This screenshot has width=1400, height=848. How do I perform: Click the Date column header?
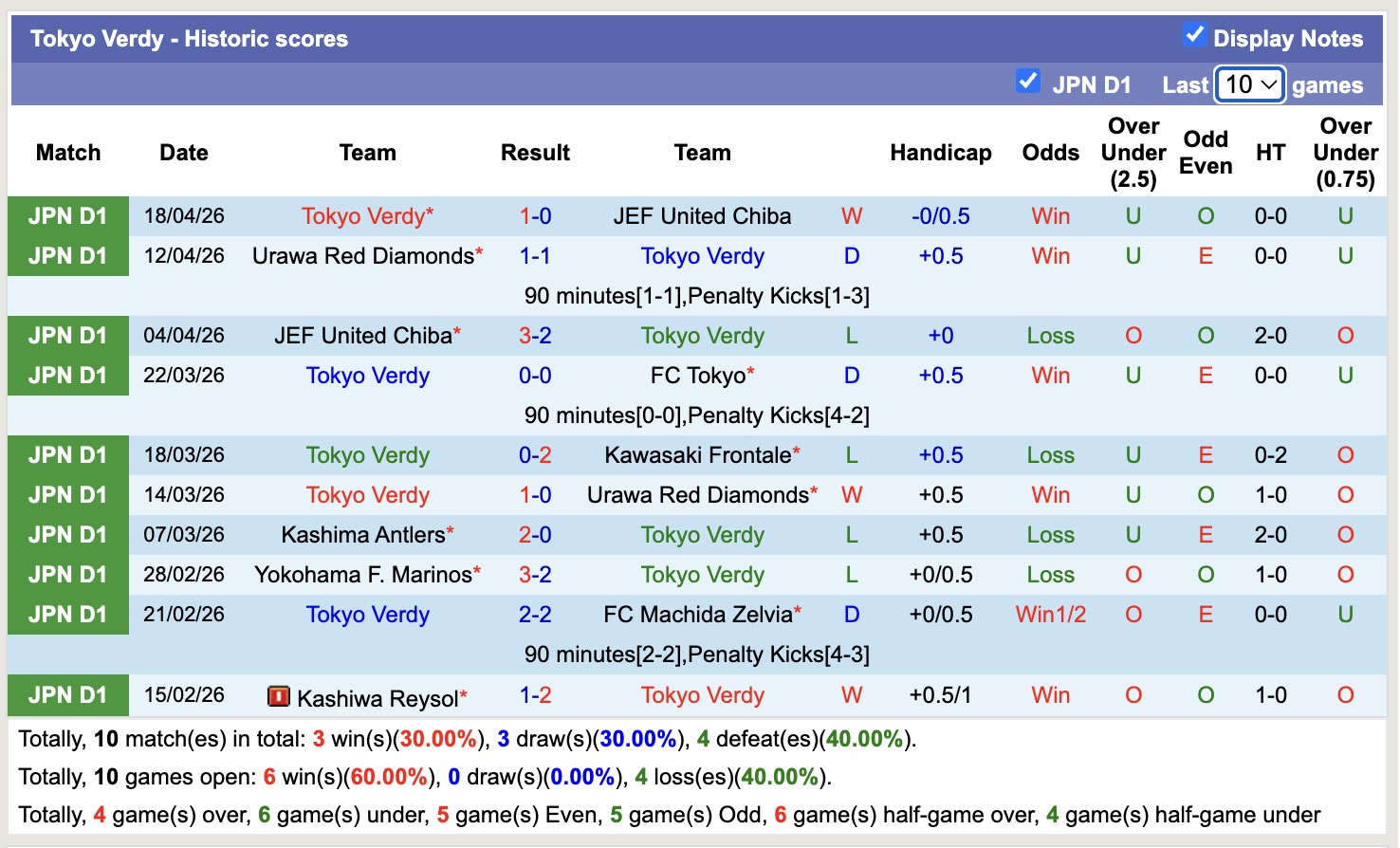[183, 152]
